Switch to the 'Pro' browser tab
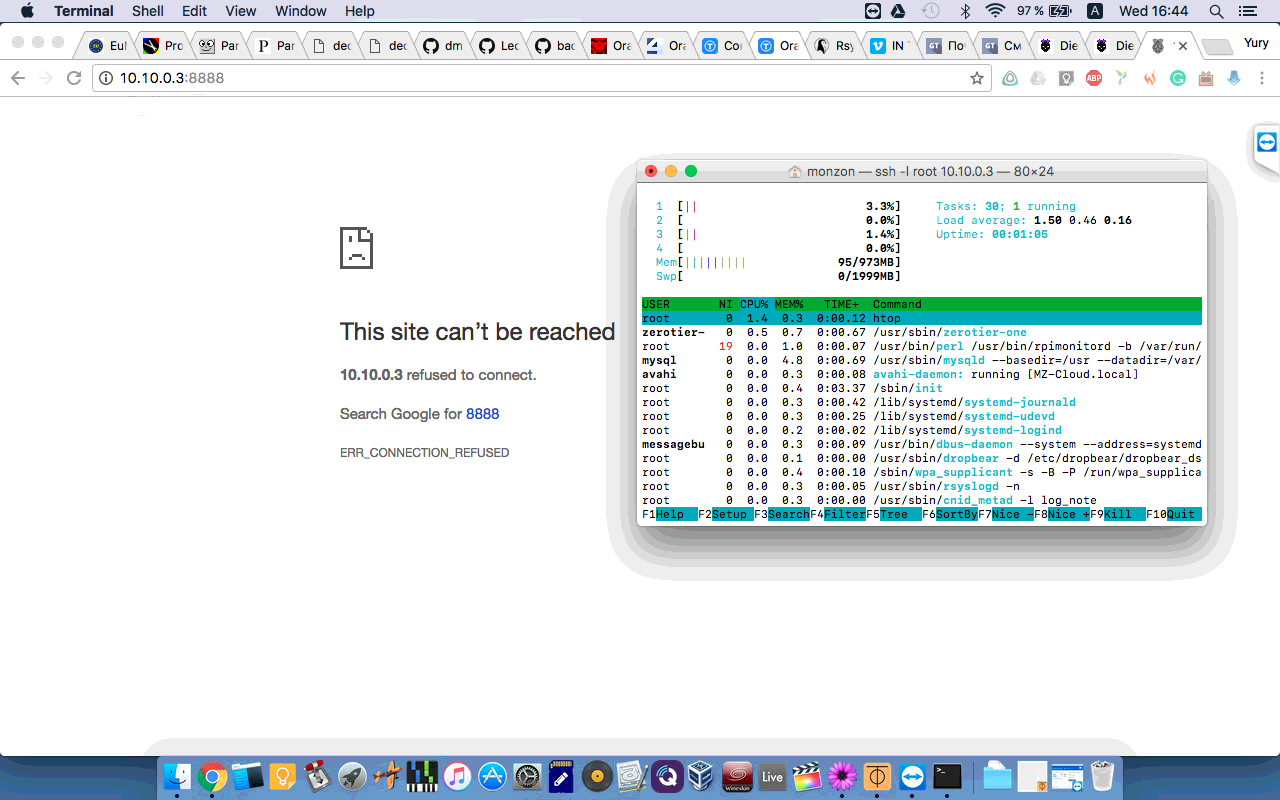The width and height of the screenshot is (1280, 800). coord(162,46)
